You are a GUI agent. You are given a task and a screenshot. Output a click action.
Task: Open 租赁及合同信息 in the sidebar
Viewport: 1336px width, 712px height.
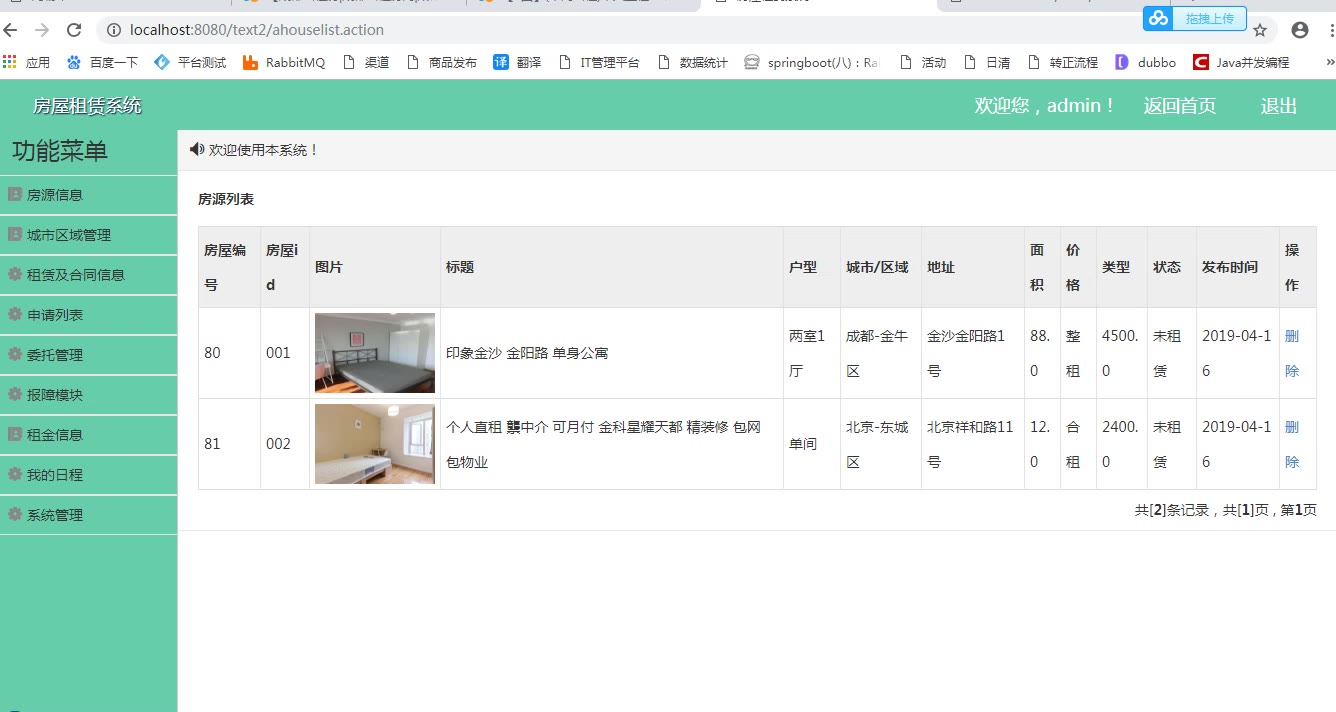(x=75, y=275)
